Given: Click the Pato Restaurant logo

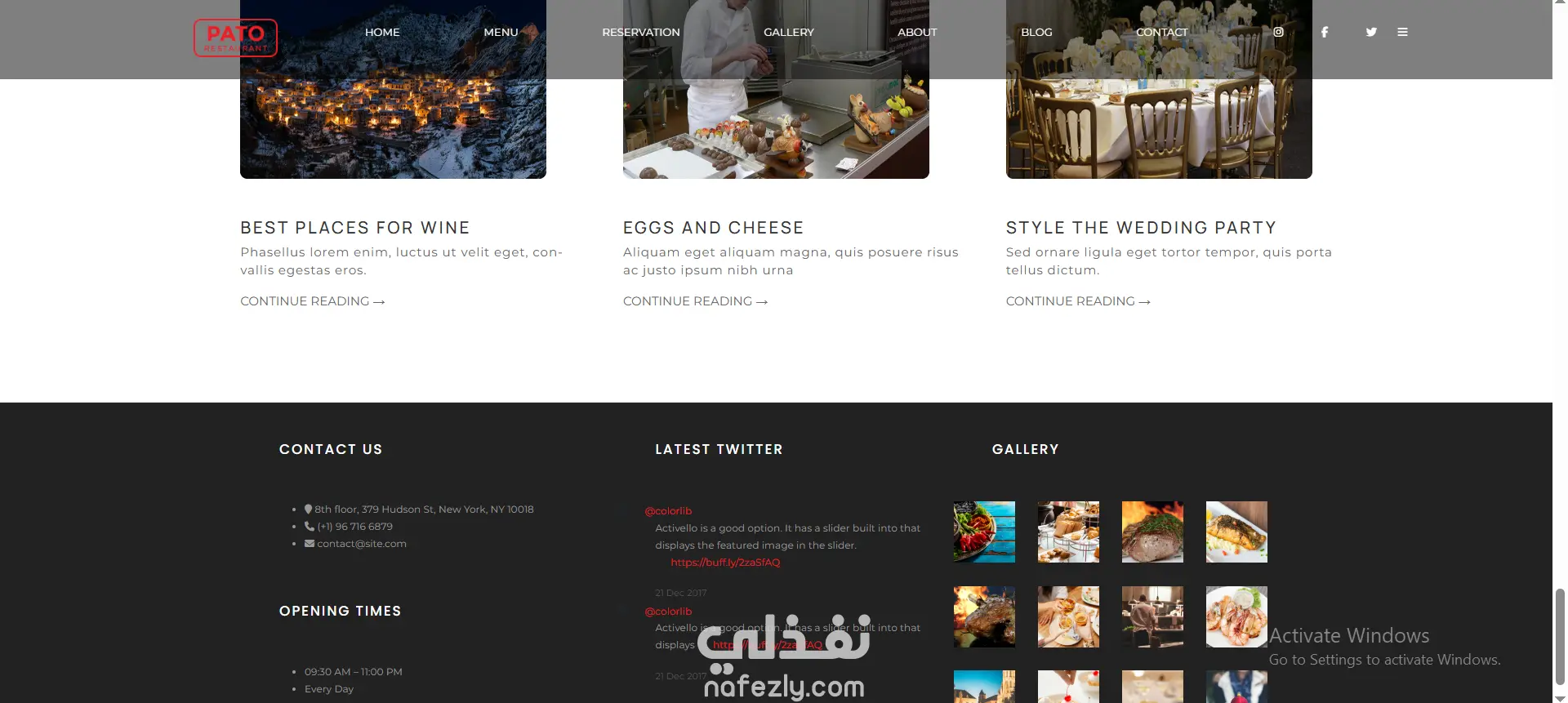Looking at the screenshot, I should click(235, 38).
